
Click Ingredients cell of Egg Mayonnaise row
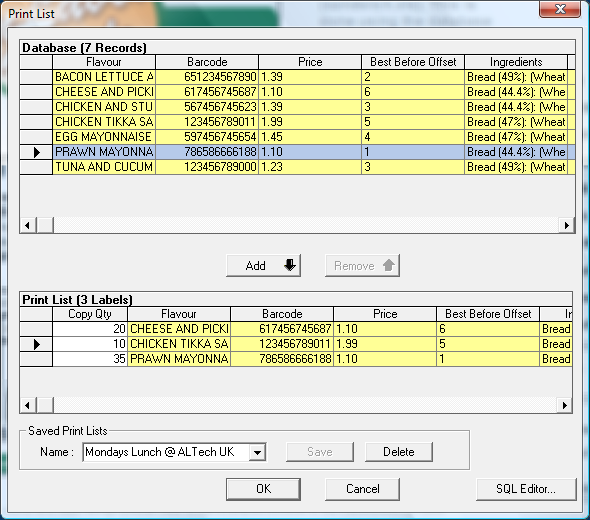(516, 137)
